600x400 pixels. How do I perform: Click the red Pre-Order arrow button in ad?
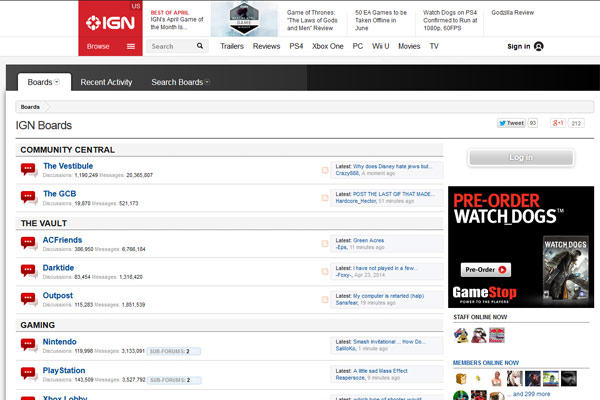[486, 269]
